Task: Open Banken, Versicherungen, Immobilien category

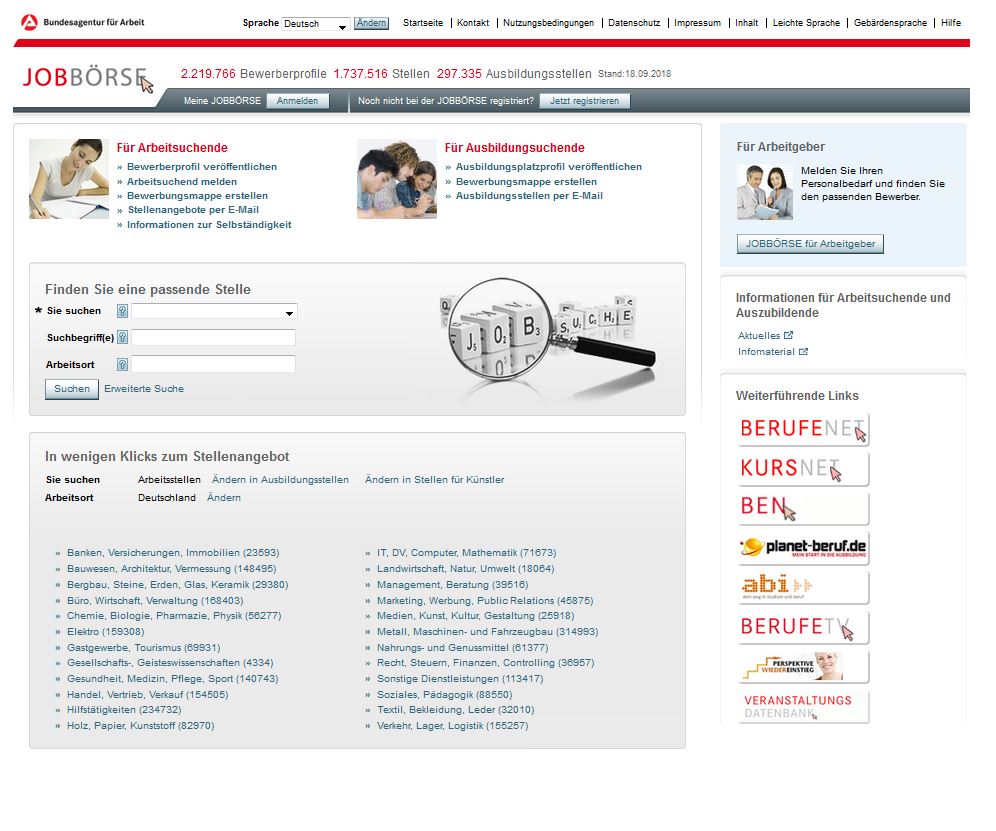Action: pos(173,553)
